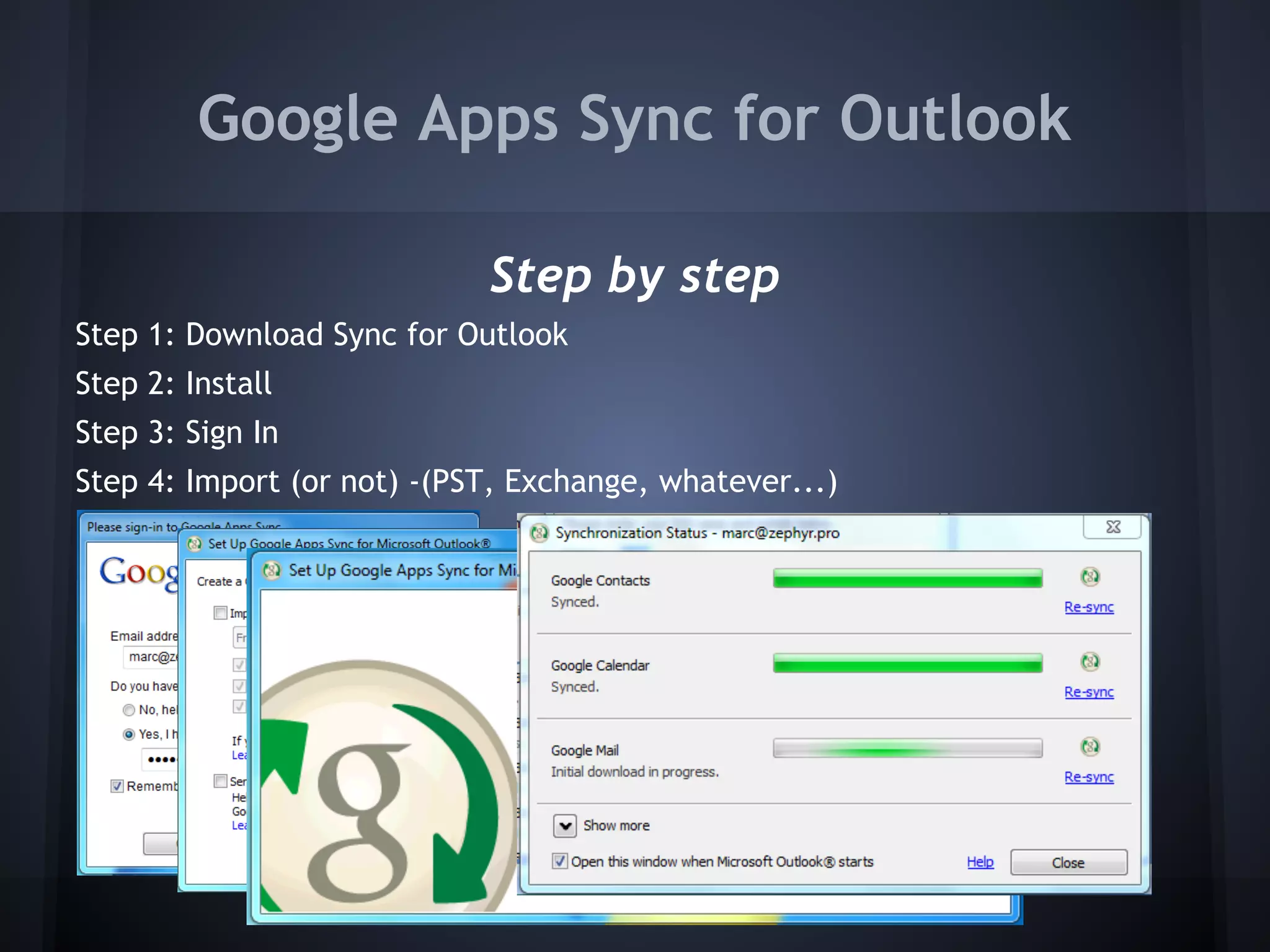Click the 'Synced.' text under Google Calendar
The image size is (1270, 952).
click(x=575, y=687)
